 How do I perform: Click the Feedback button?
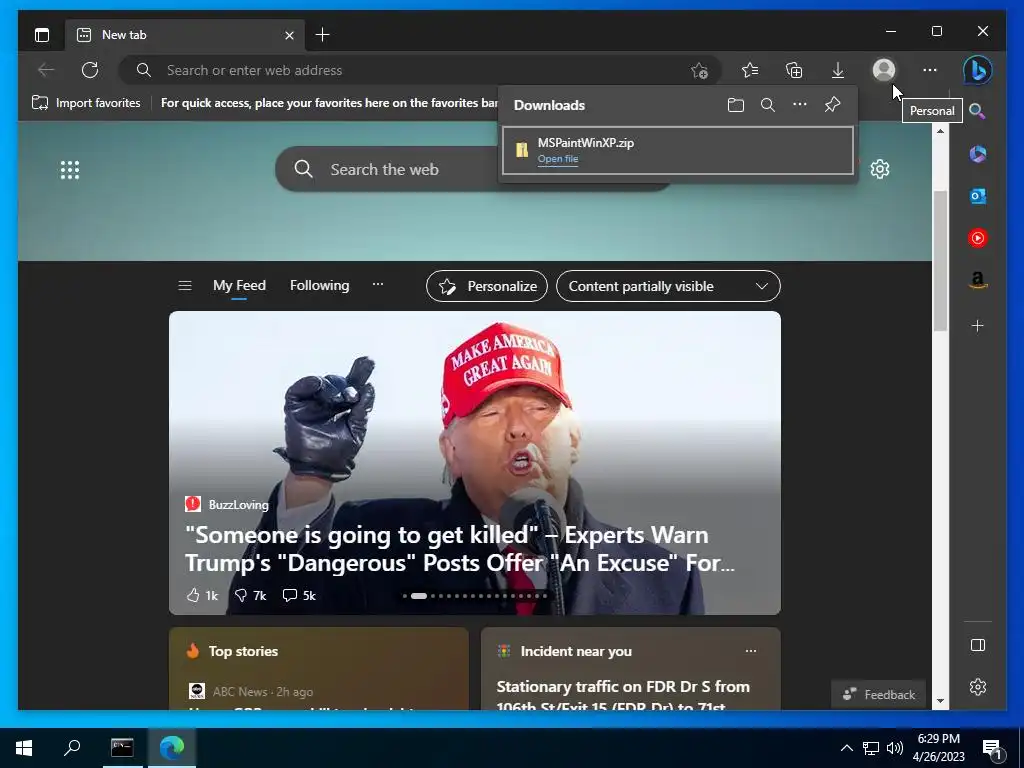coord(878,694)
